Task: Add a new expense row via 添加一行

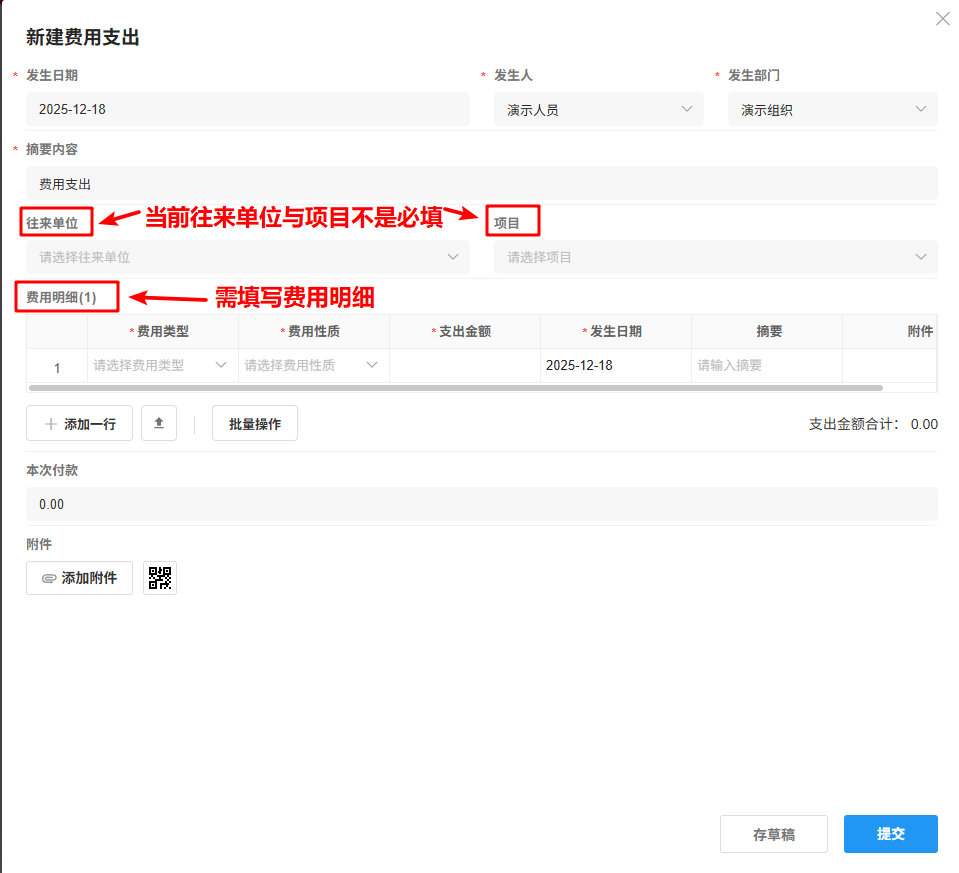Action: click(x=79, y=423)
